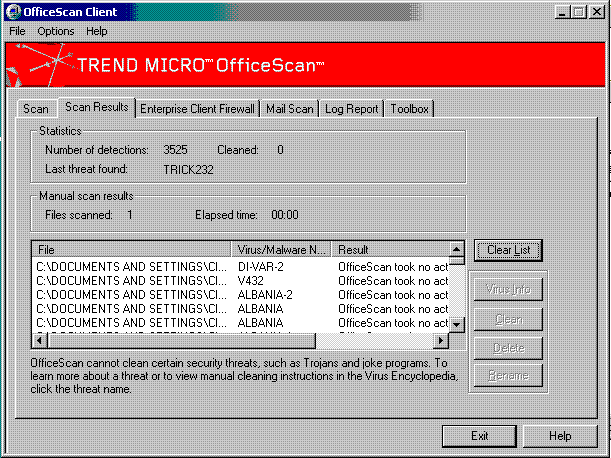Click the bottom Help button

click(560, 436)
